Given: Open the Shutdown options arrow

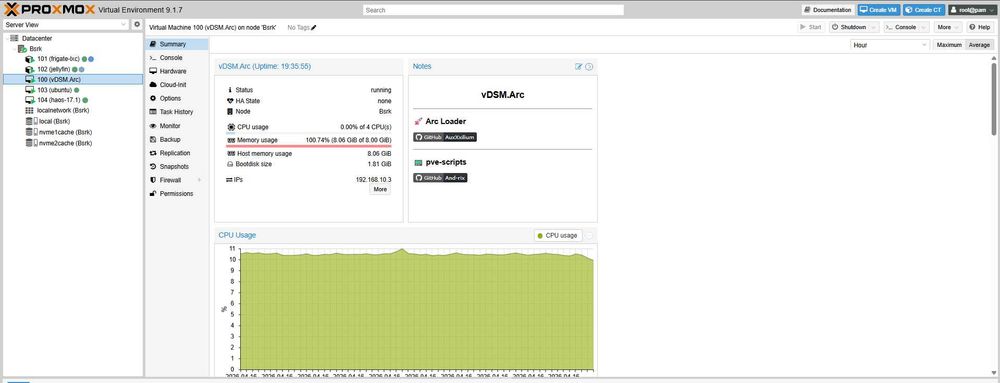Looking at the screenshot, I should 873,27.
